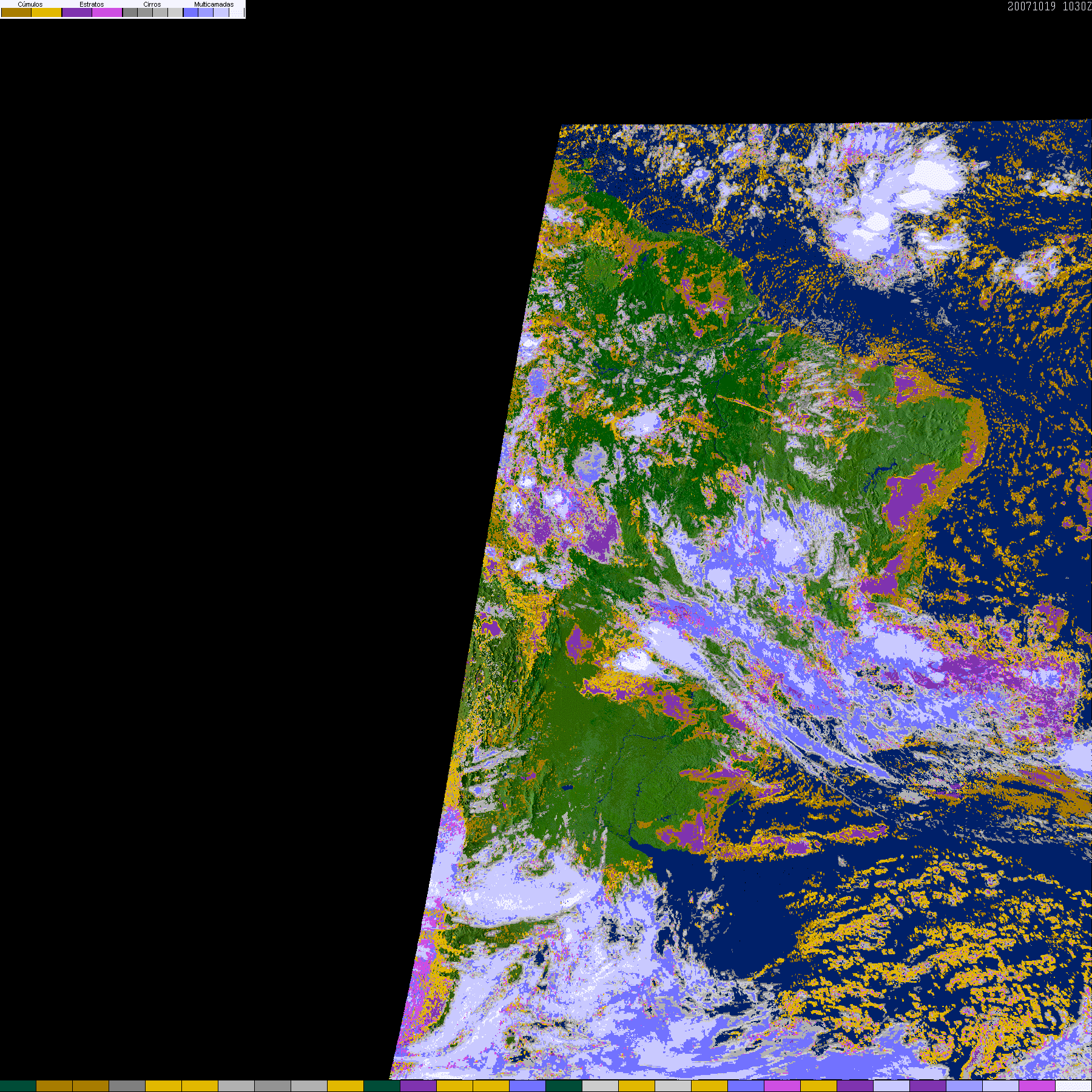The width and height of the screenshot is (1092, 1092).
Task: Click the dark brown Cúmulos legend swatch
Action: pos(16,12)
